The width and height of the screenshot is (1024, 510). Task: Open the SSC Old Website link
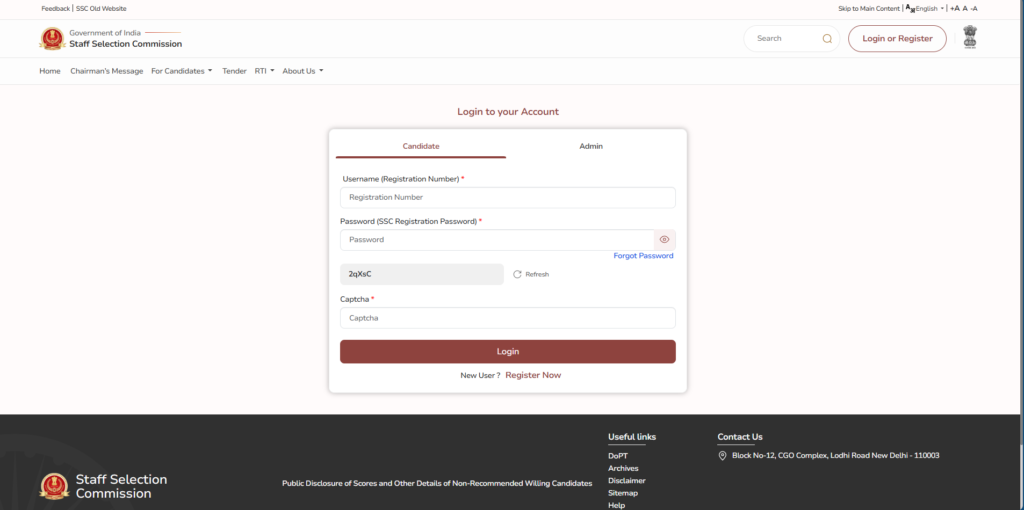coord(101,8)
